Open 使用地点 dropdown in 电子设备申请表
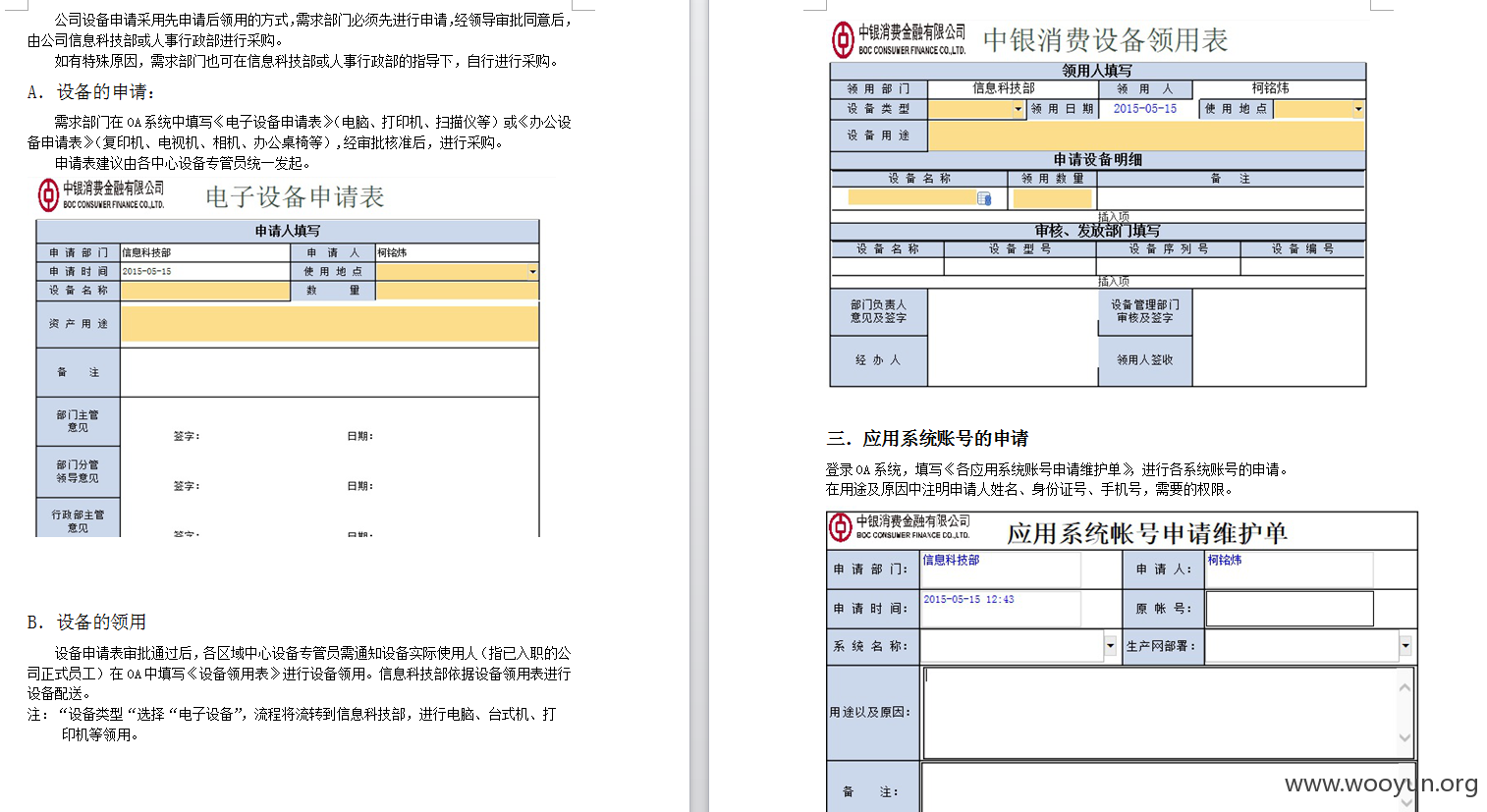 tap(533, 272)
